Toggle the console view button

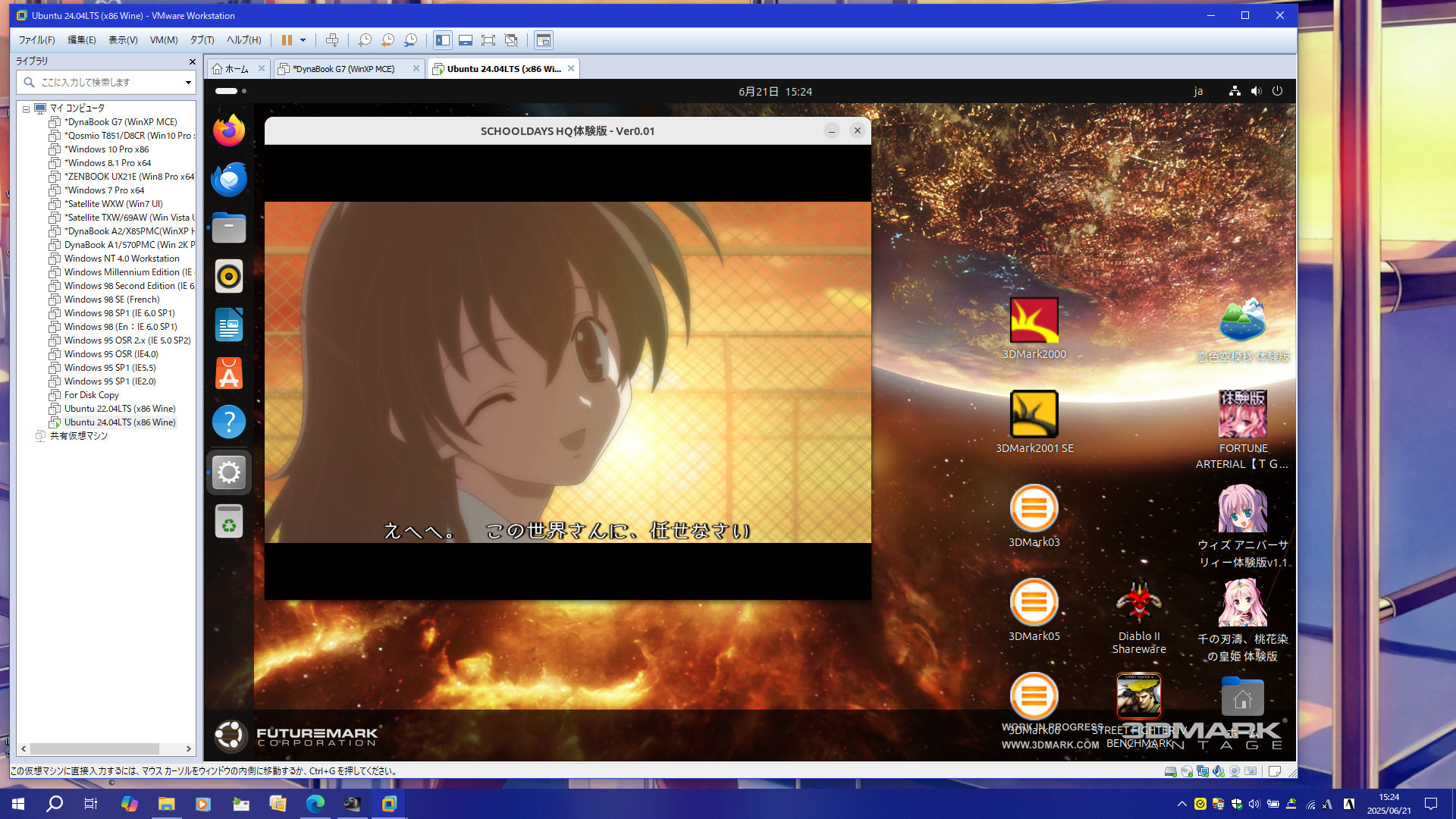(x=543, y=40)
